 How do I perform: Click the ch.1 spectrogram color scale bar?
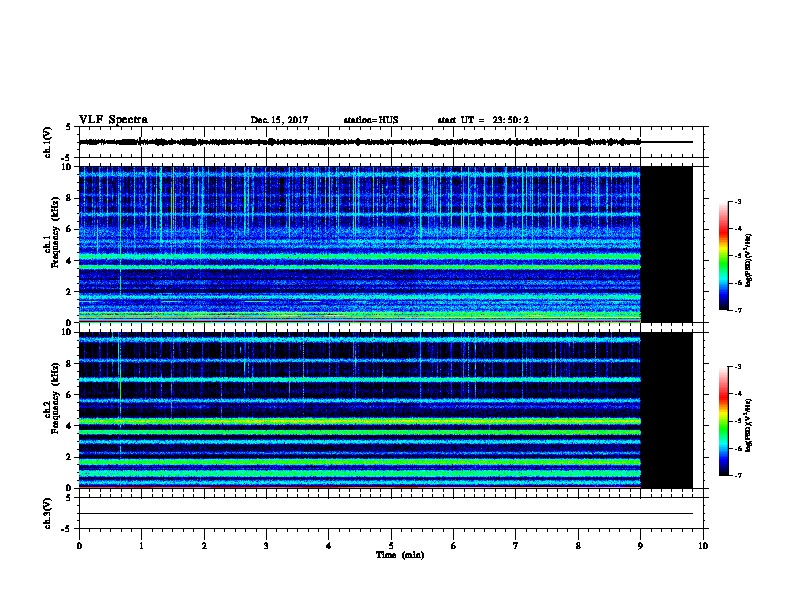(723, 256)
